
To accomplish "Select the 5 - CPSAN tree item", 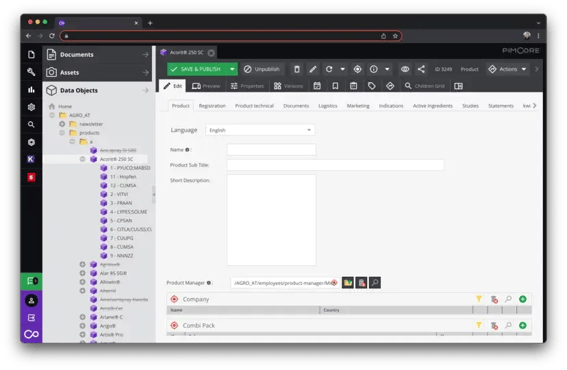I will pyautogui.click(x=121, y=221).
